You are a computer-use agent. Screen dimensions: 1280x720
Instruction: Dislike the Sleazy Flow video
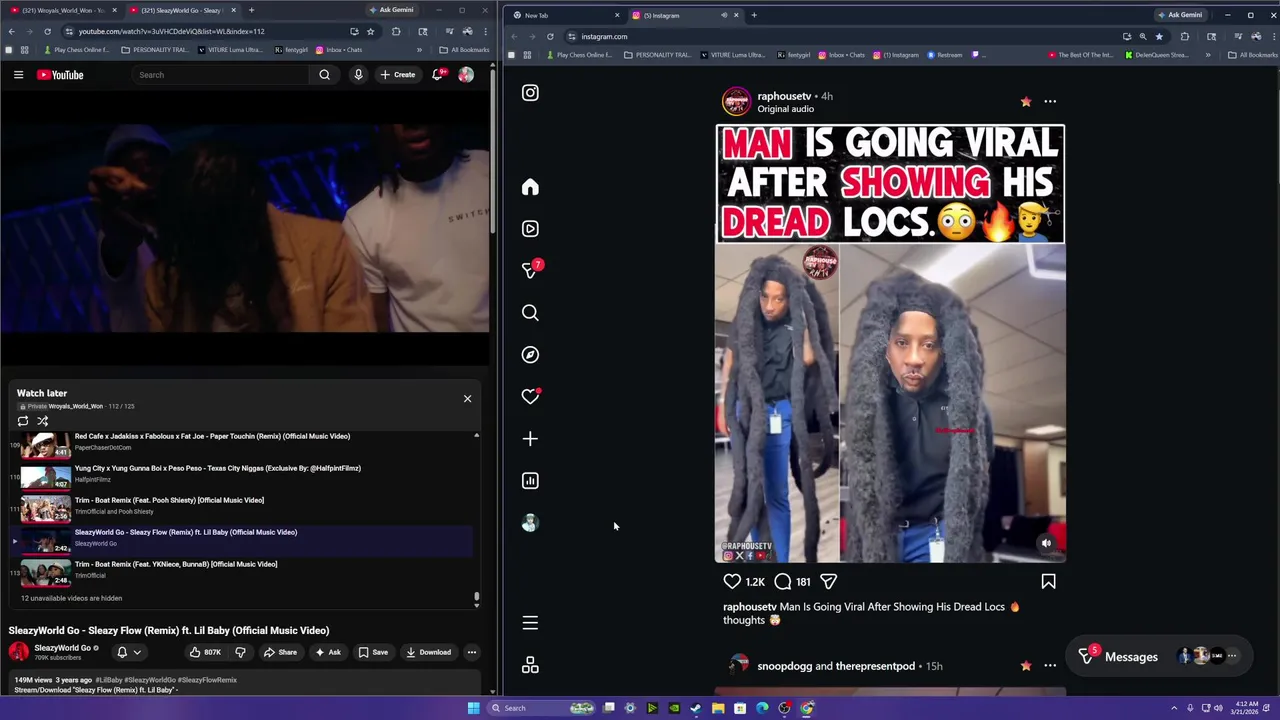click(x=240, y=652)
